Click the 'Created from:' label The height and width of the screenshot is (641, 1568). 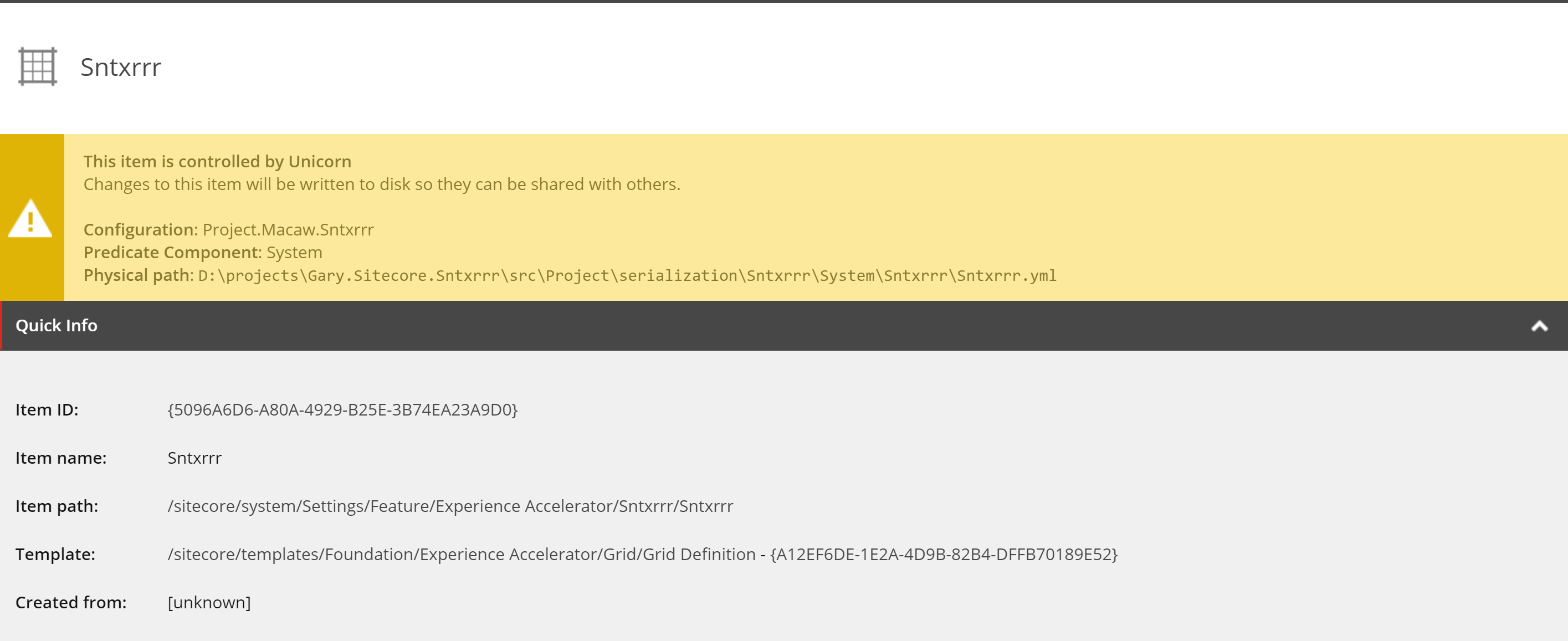click(70, 602)
